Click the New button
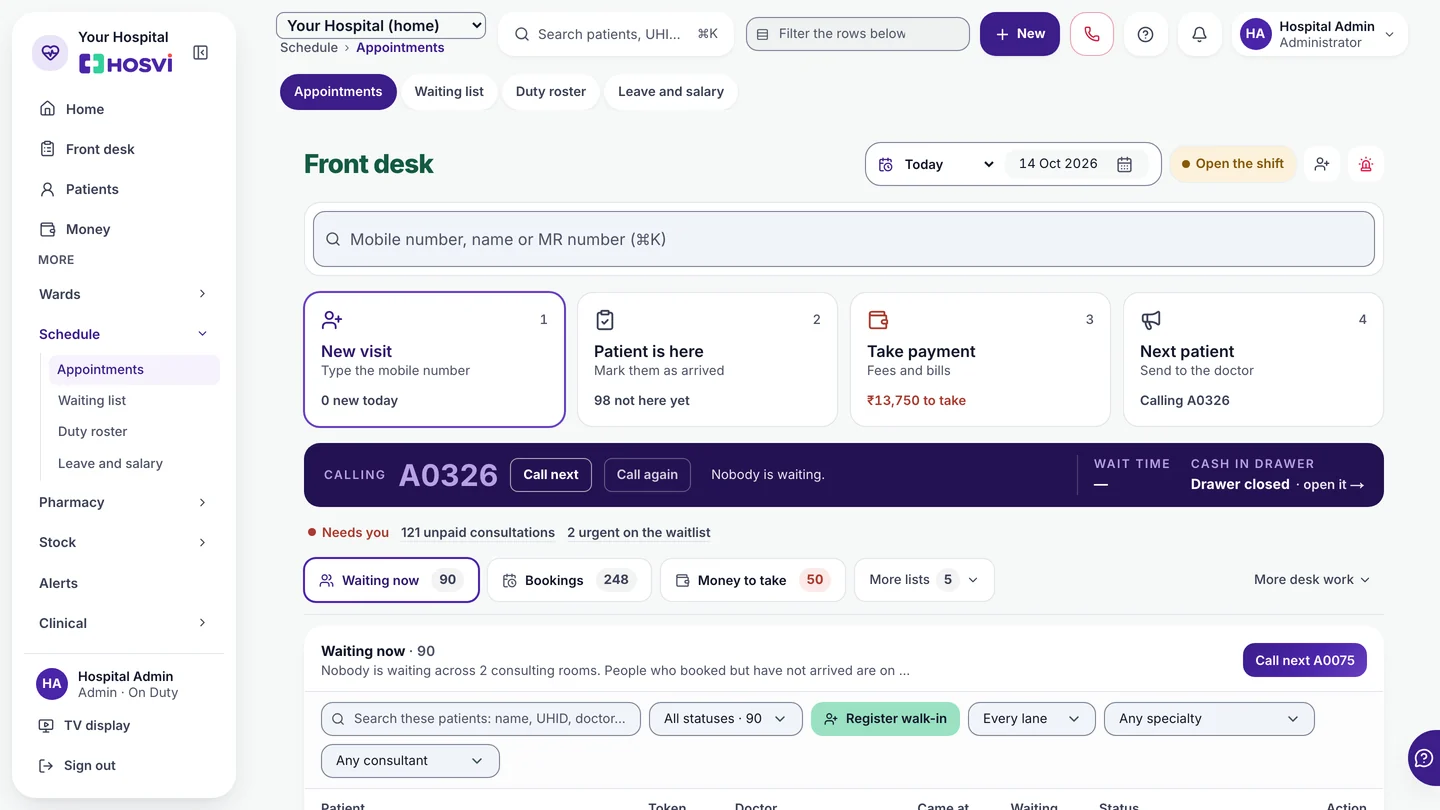The image size is (1440, 810). pyautogui.click(x=1020, y=34)
